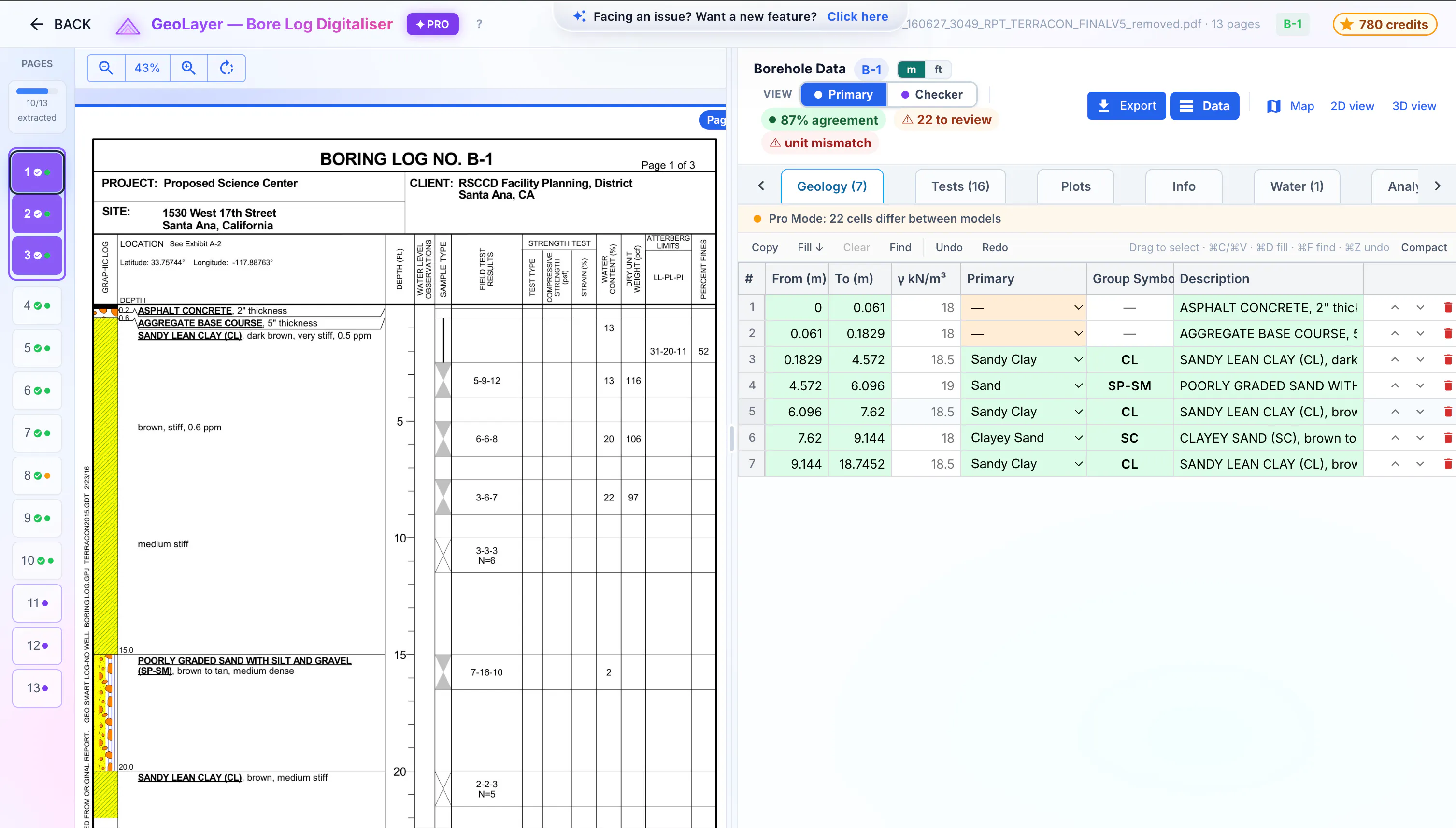Image resolution: width=1456 pixels, height=828 pixels.
Task: Select page 13 thumbnail
Action: tap(37, 687)
